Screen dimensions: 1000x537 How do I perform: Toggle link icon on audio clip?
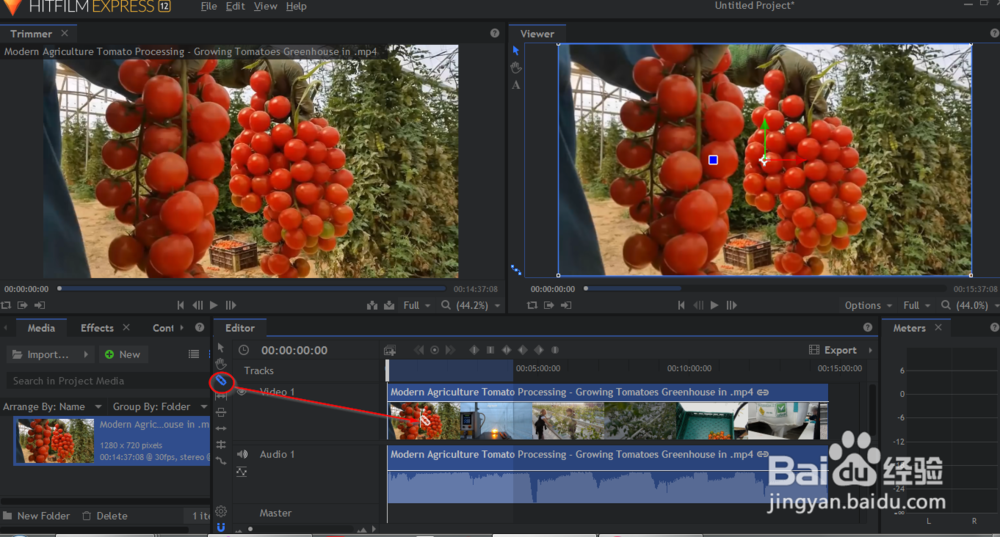coord(763,454)
